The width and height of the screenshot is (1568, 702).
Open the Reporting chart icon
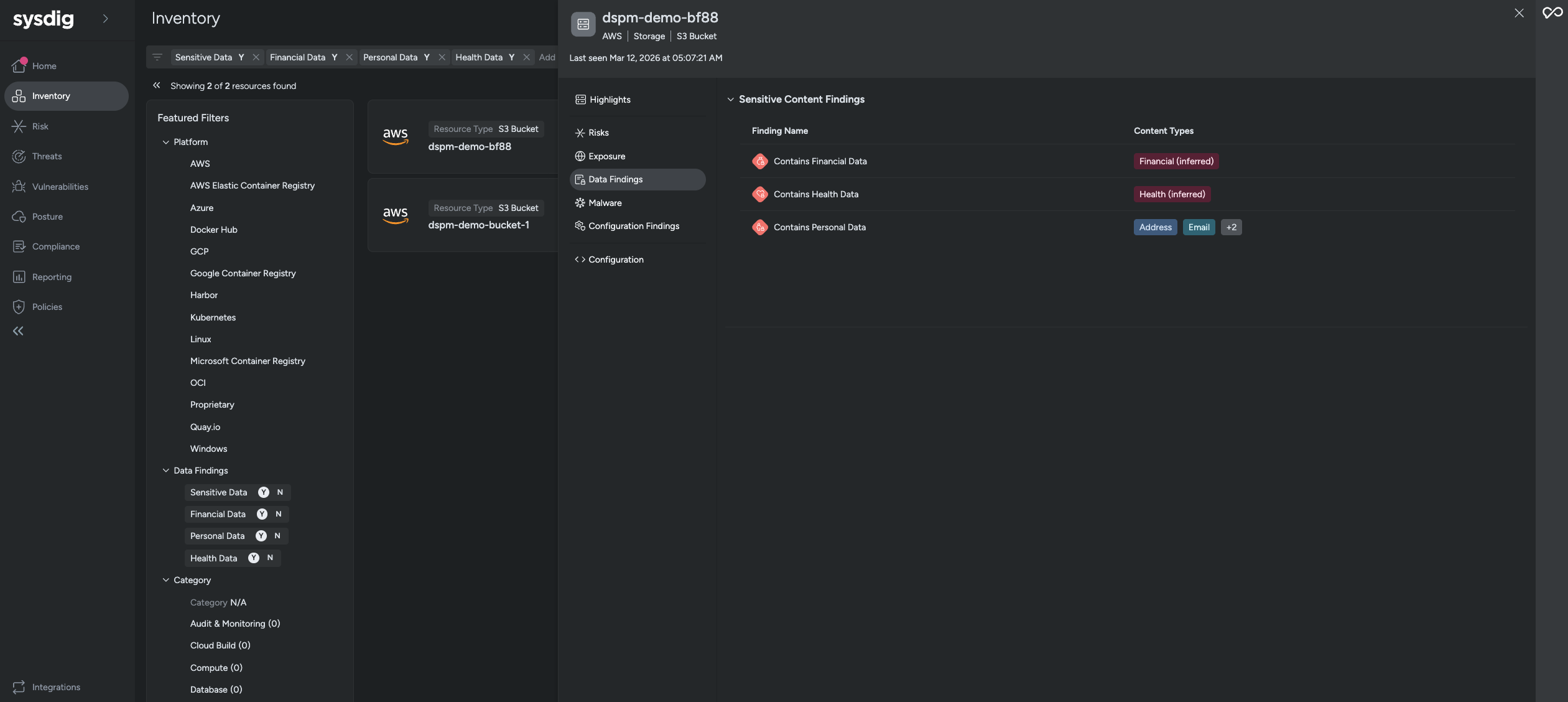[19, 276]
